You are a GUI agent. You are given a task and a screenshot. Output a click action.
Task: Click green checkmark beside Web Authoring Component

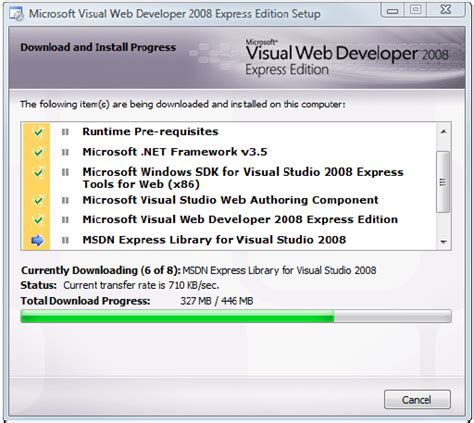tap(38, 200)
